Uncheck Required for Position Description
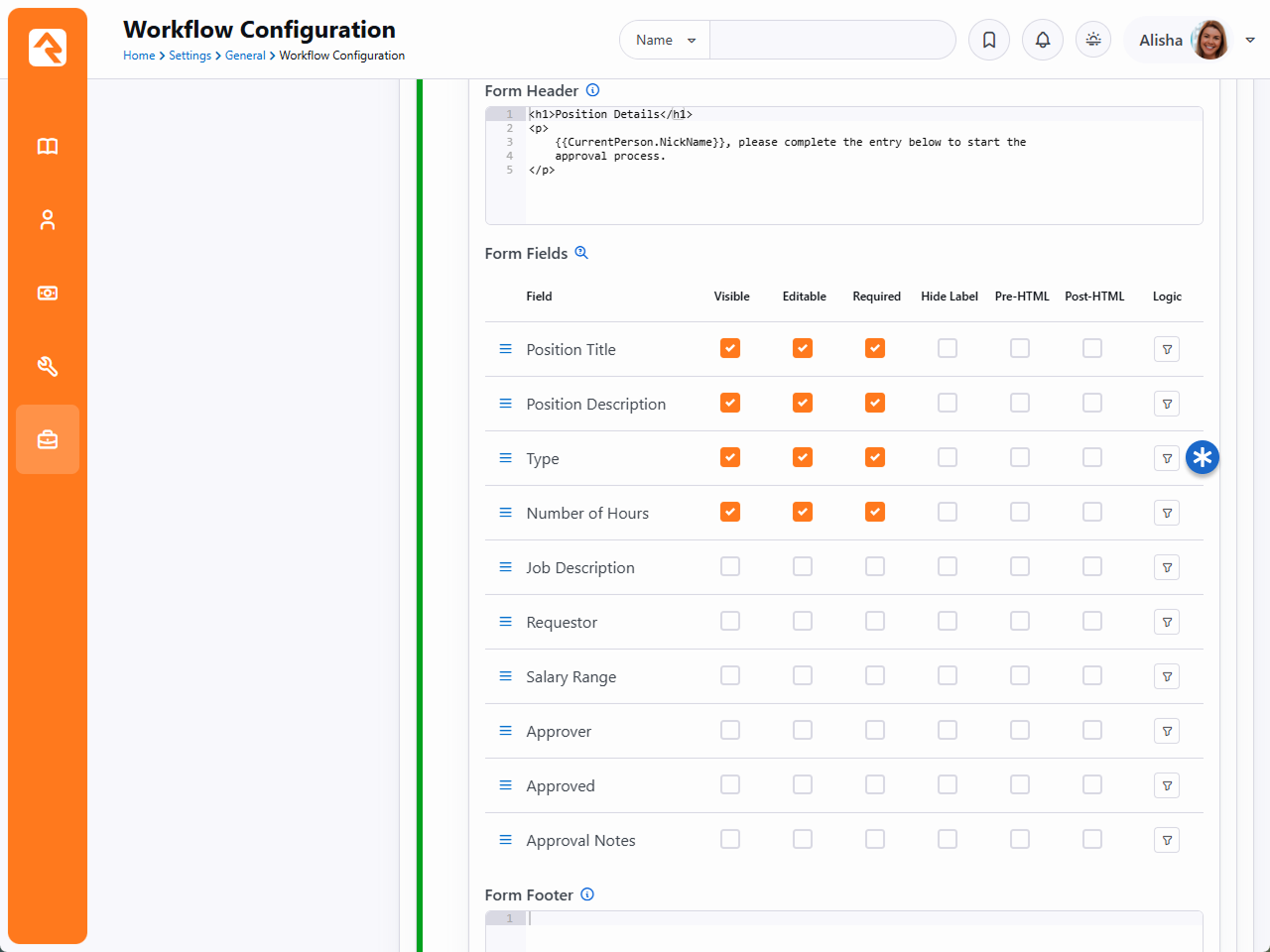 (x=875, y=404)
